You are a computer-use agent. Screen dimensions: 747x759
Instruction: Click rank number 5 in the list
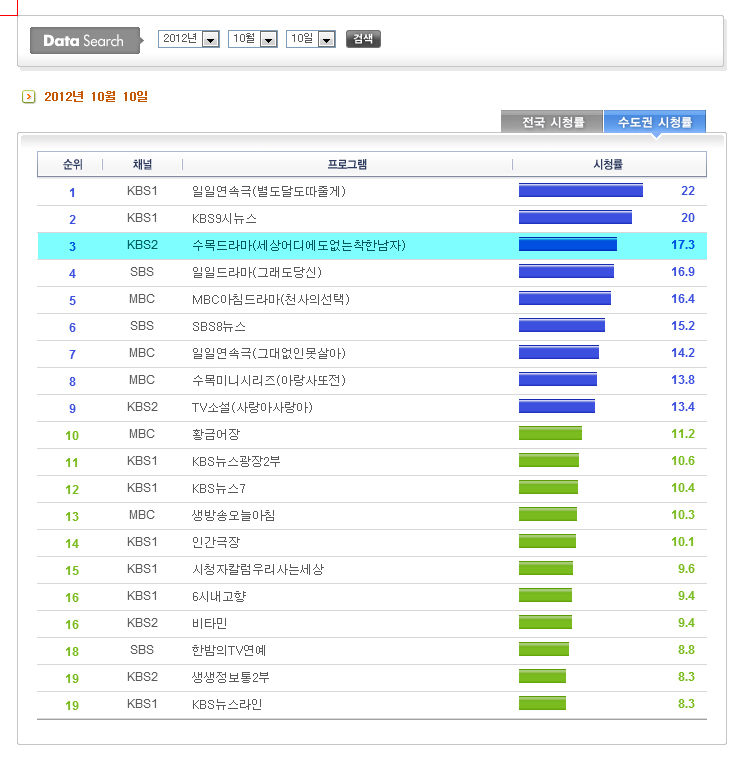click(72, 301)
